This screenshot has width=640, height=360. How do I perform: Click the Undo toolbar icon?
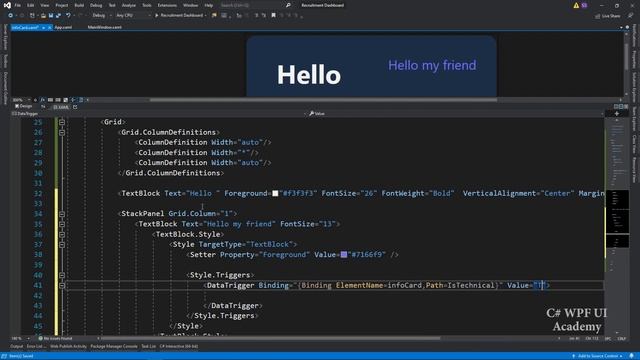pyautogui.click(x=68, y=16)
